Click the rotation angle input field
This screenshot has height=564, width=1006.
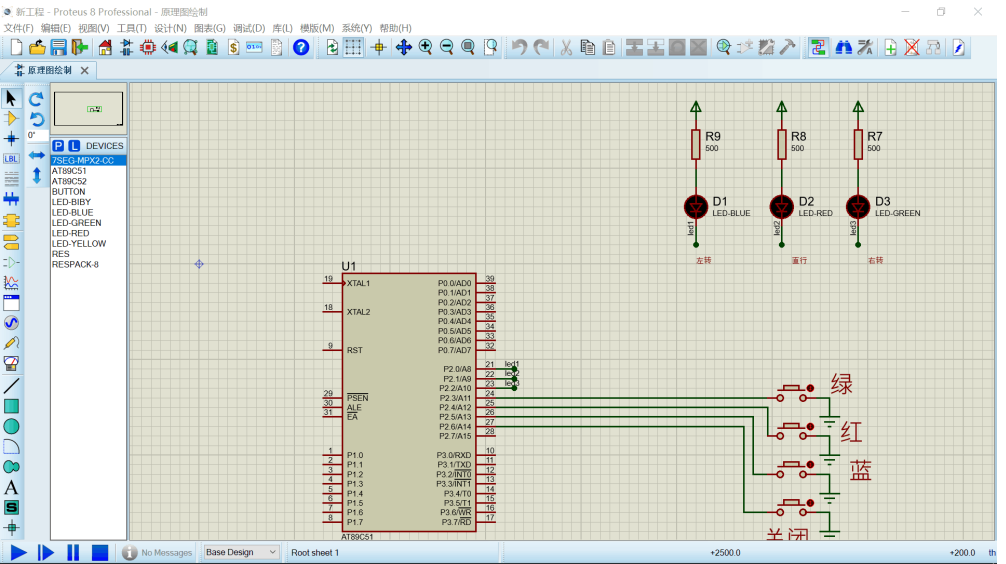pos(37,135)
